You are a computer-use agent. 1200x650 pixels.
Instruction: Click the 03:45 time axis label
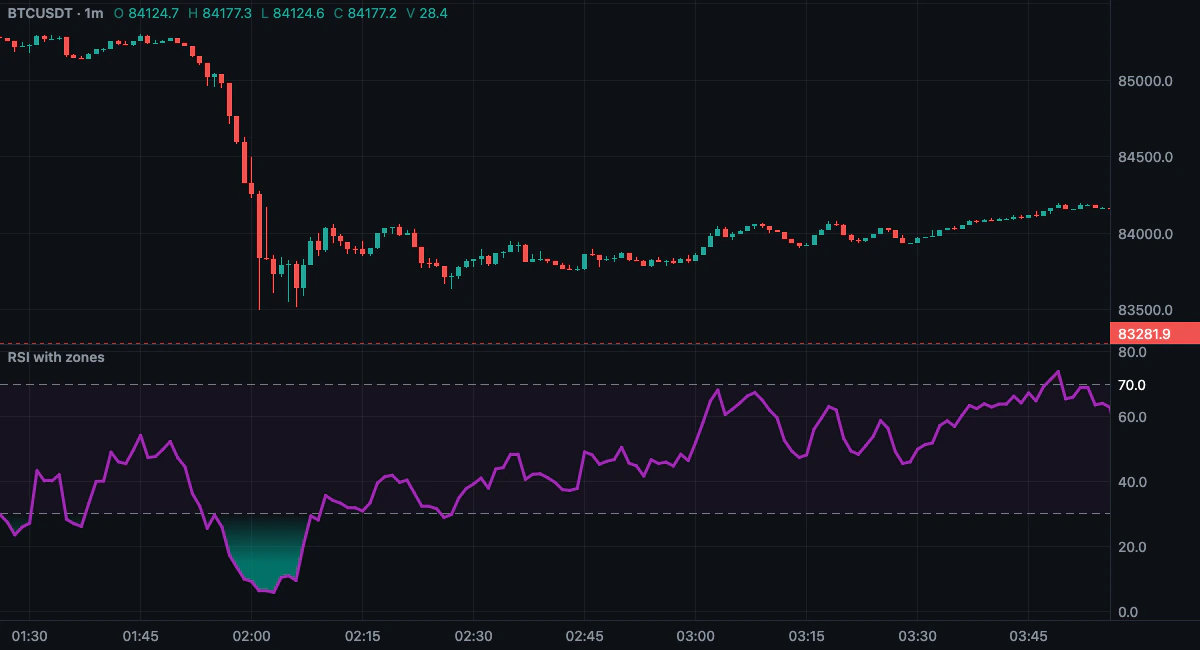tap(1028, 637)
